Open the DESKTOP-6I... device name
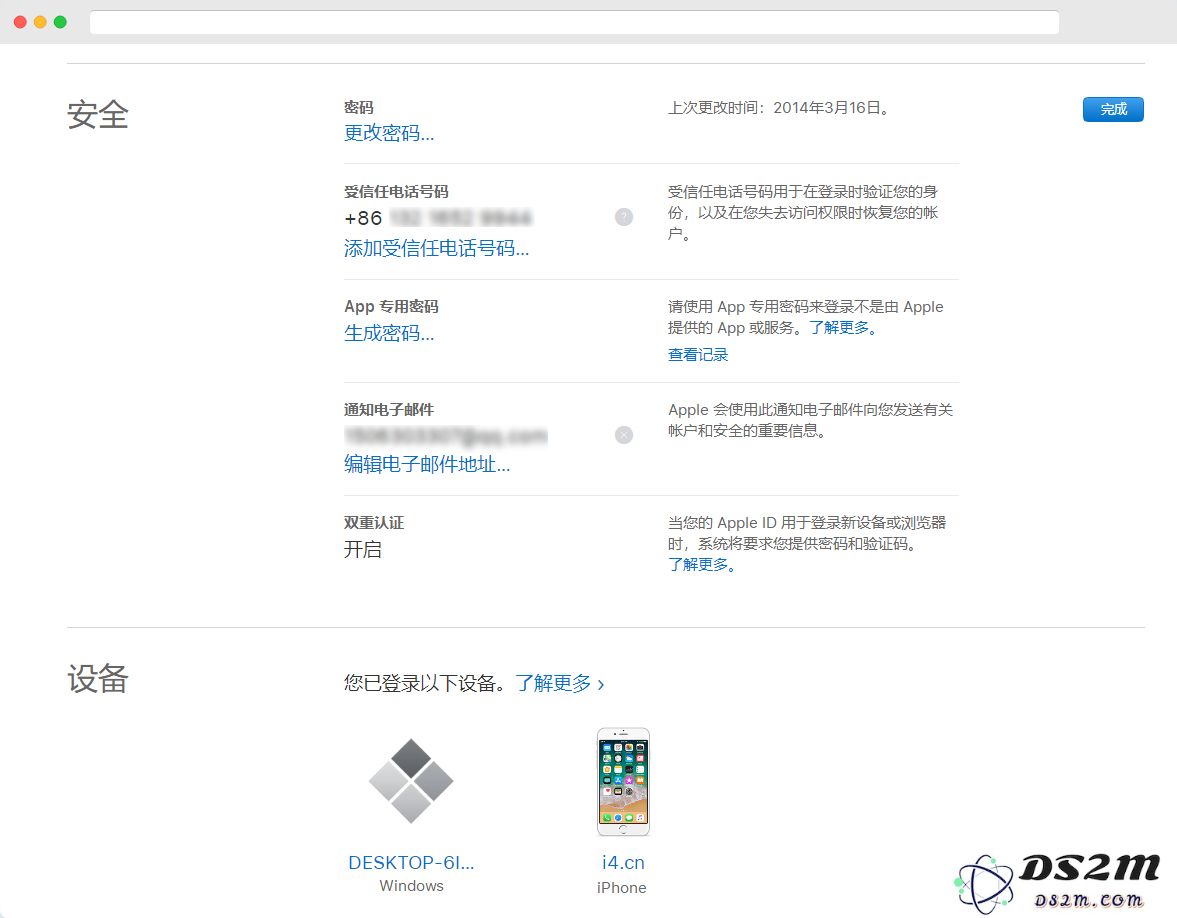Viewport: 1177px width, 918px height. point(411,863)
